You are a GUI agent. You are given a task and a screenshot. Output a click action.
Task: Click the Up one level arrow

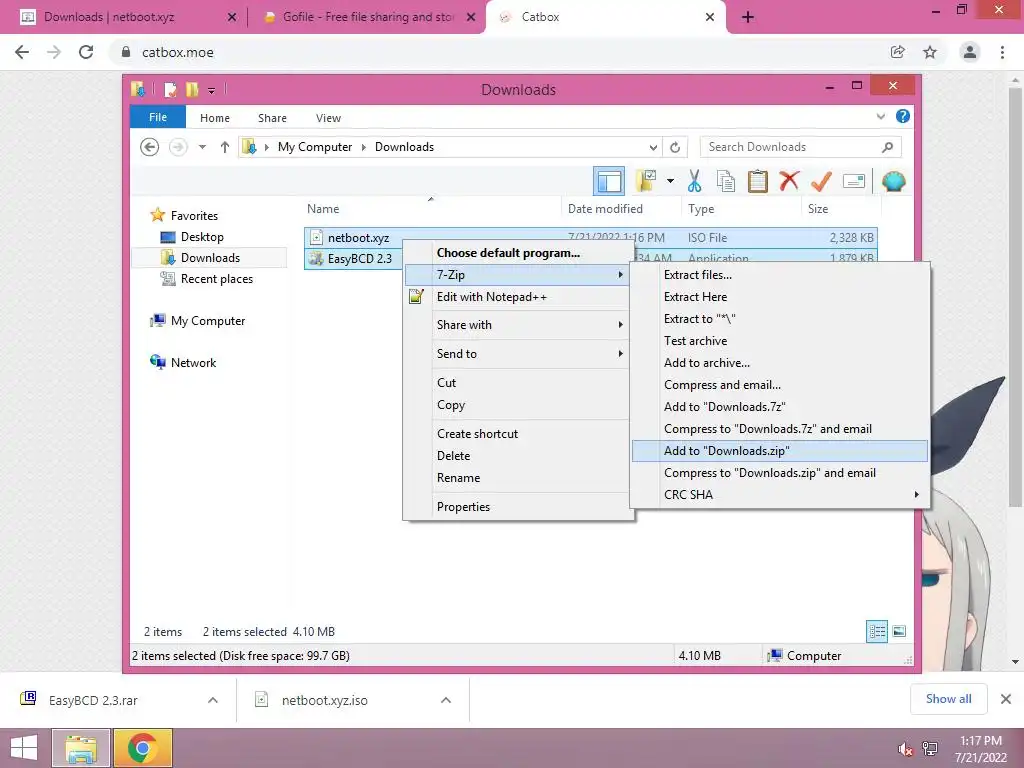tap(225, 147)
